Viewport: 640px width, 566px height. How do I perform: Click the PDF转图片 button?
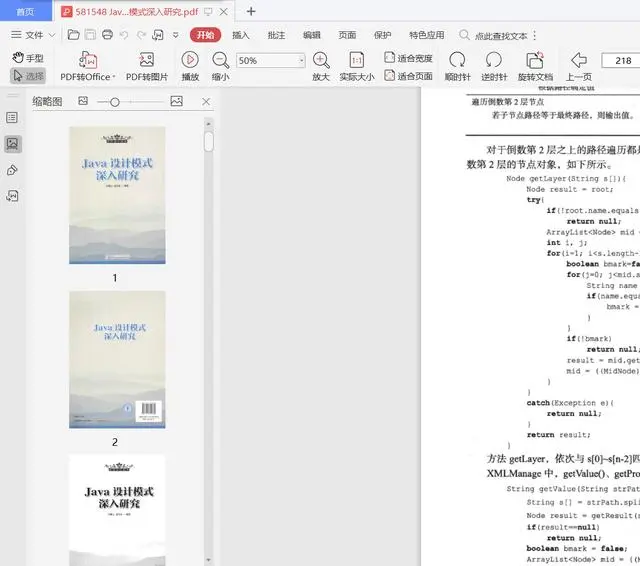147,66
